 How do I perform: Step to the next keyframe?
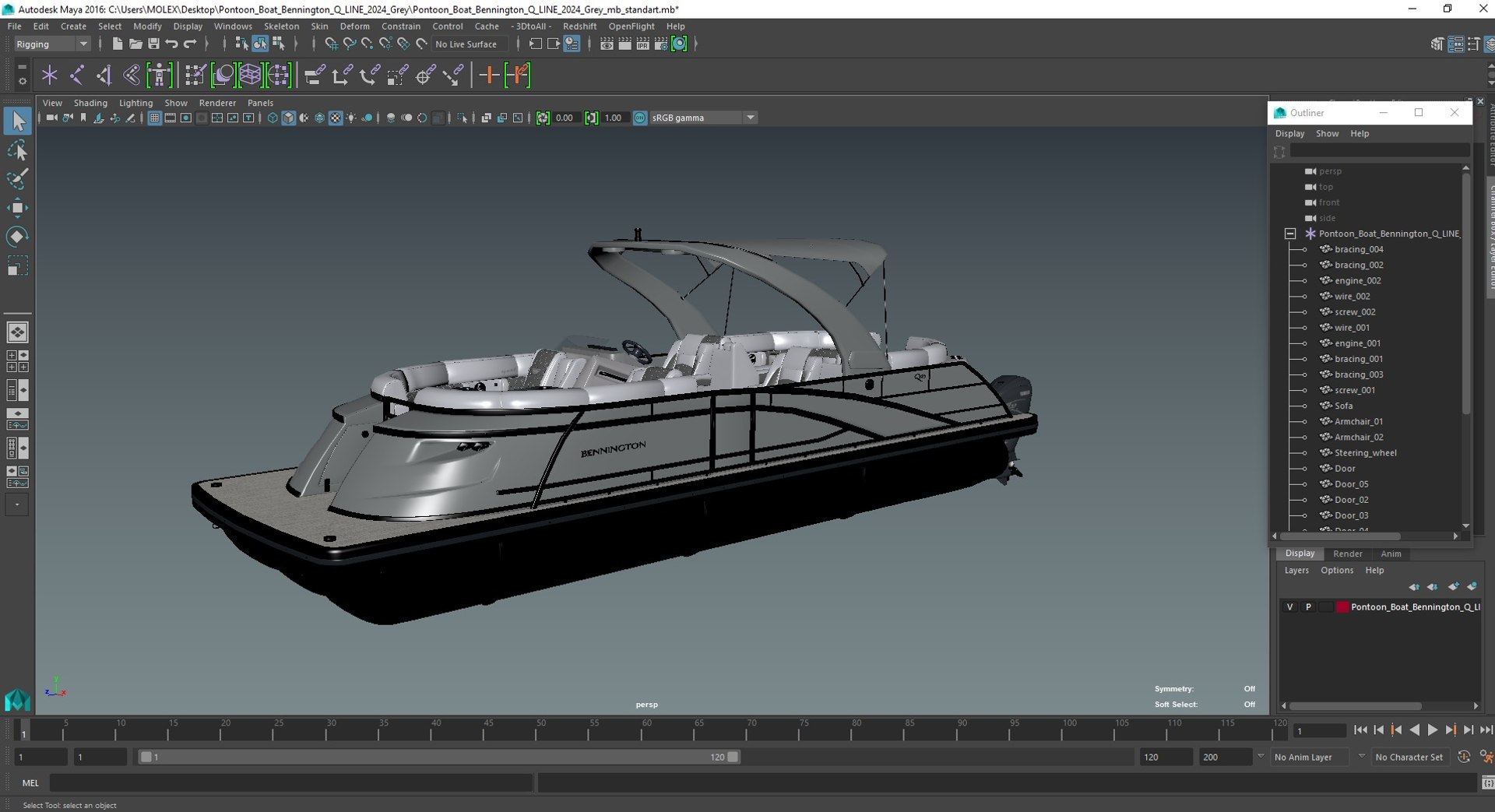[x=1451, y=730]
